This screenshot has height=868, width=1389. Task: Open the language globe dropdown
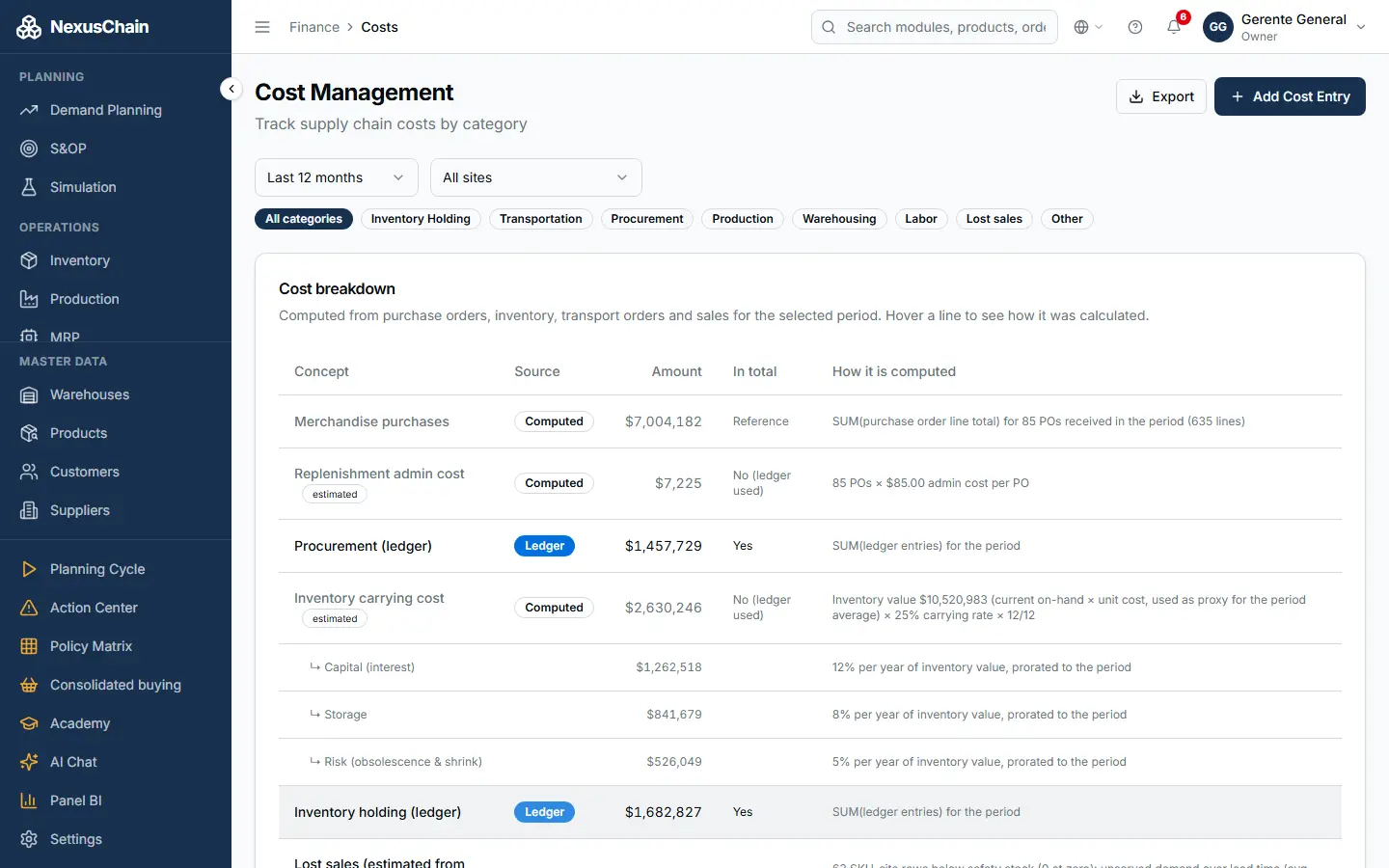[1088, 27]
